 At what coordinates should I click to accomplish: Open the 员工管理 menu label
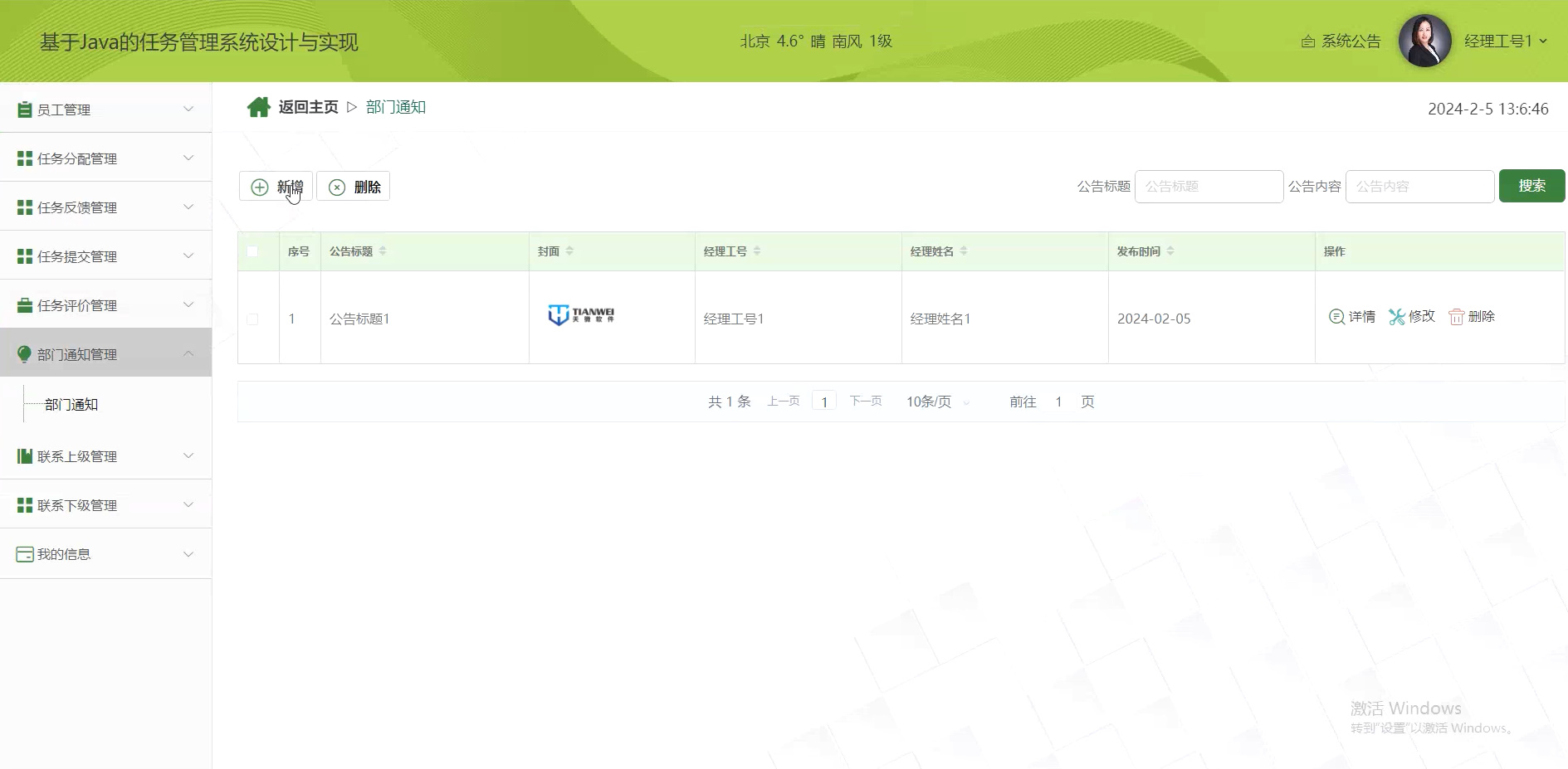coord(64,110)
